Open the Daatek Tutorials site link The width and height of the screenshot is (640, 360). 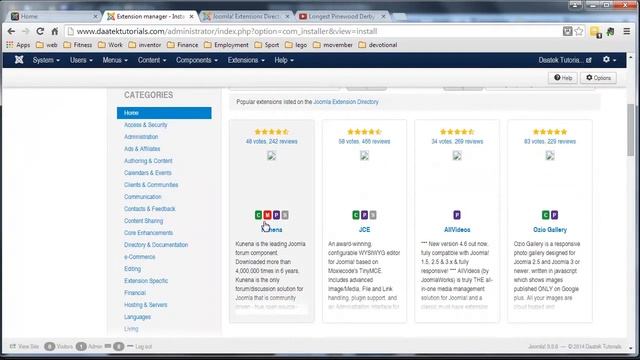coord(564,60)
